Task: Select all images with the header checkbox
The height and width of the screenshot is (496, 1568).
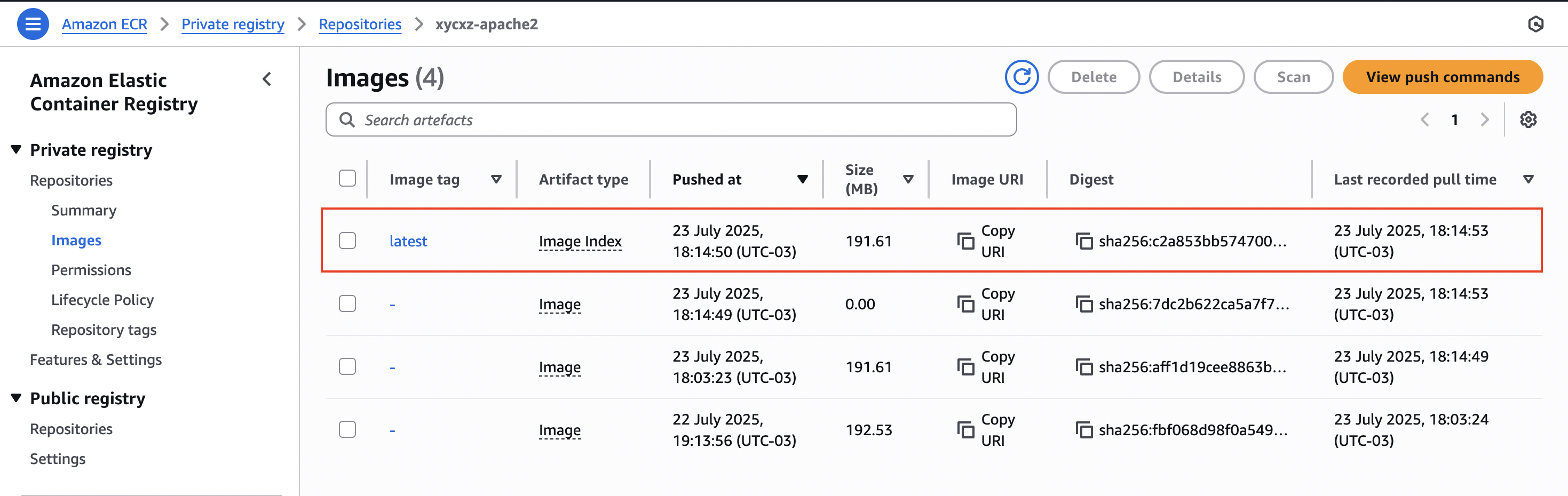Action: (347, 179)
